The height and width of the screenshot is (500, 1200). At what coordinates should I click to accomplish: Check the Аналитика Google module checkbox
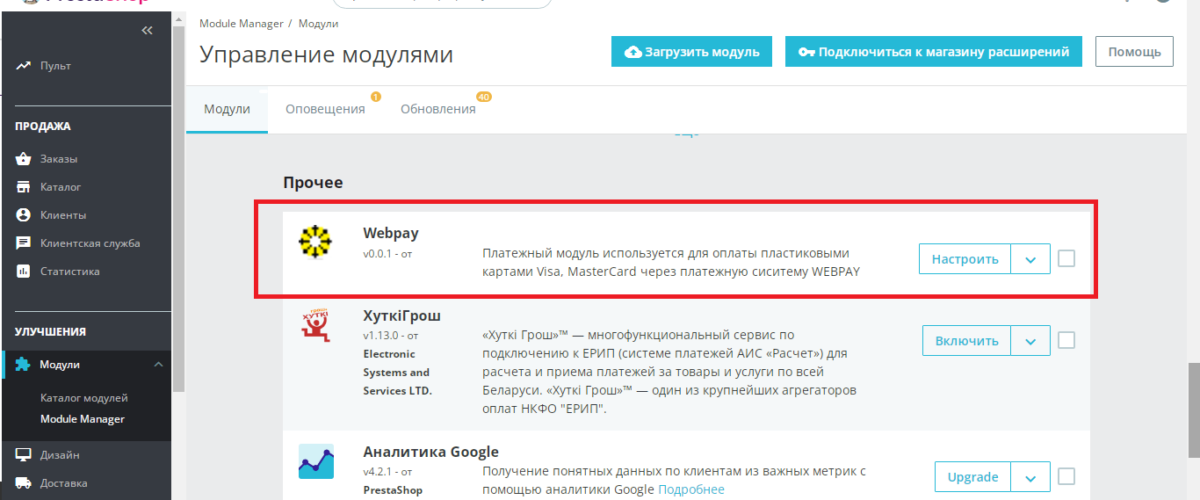coord(1066,476)
